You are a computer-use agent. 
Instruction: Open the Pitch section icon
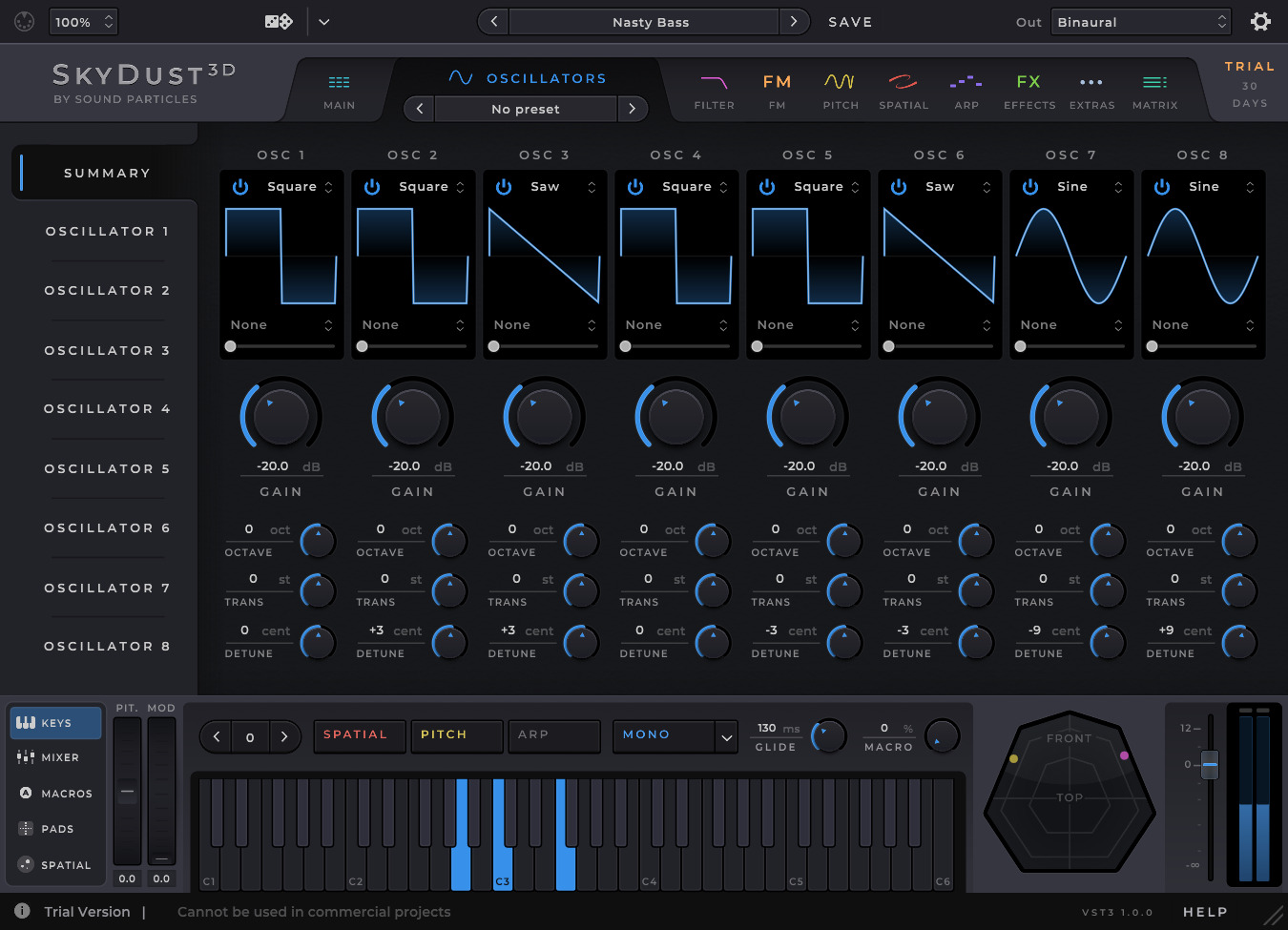[x=840, y=82]
